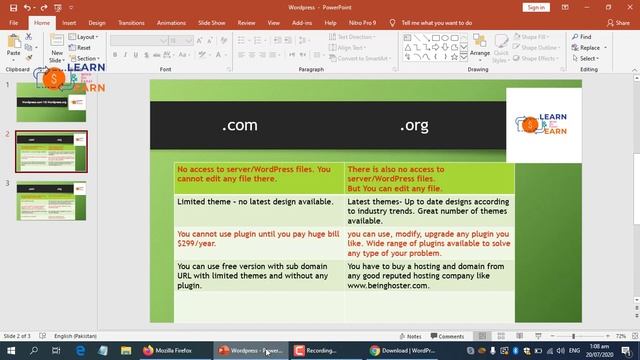Viewport: 640px width, 360px height.
Task: Click the Tell me lightbulb icon
Action: tap(392, 23)
